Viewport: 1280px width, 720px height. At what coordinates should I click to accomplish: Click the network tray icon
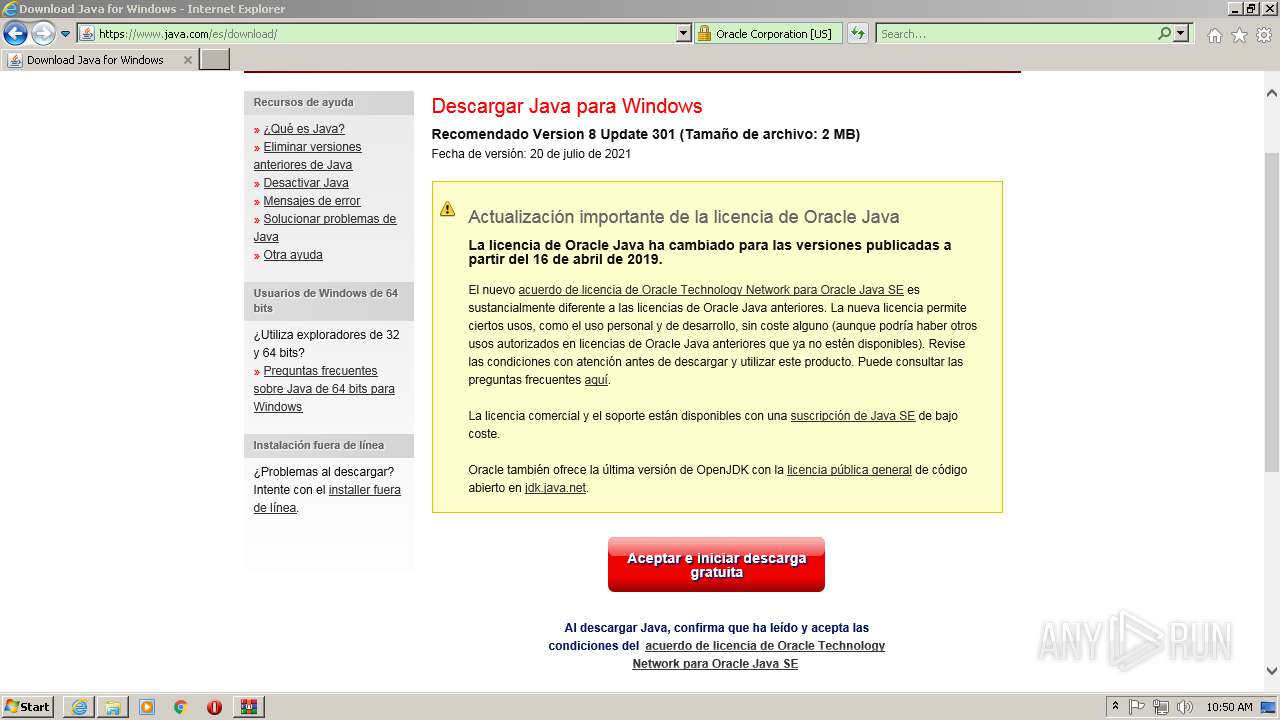pyautogui.click(x=1161, y=707)
